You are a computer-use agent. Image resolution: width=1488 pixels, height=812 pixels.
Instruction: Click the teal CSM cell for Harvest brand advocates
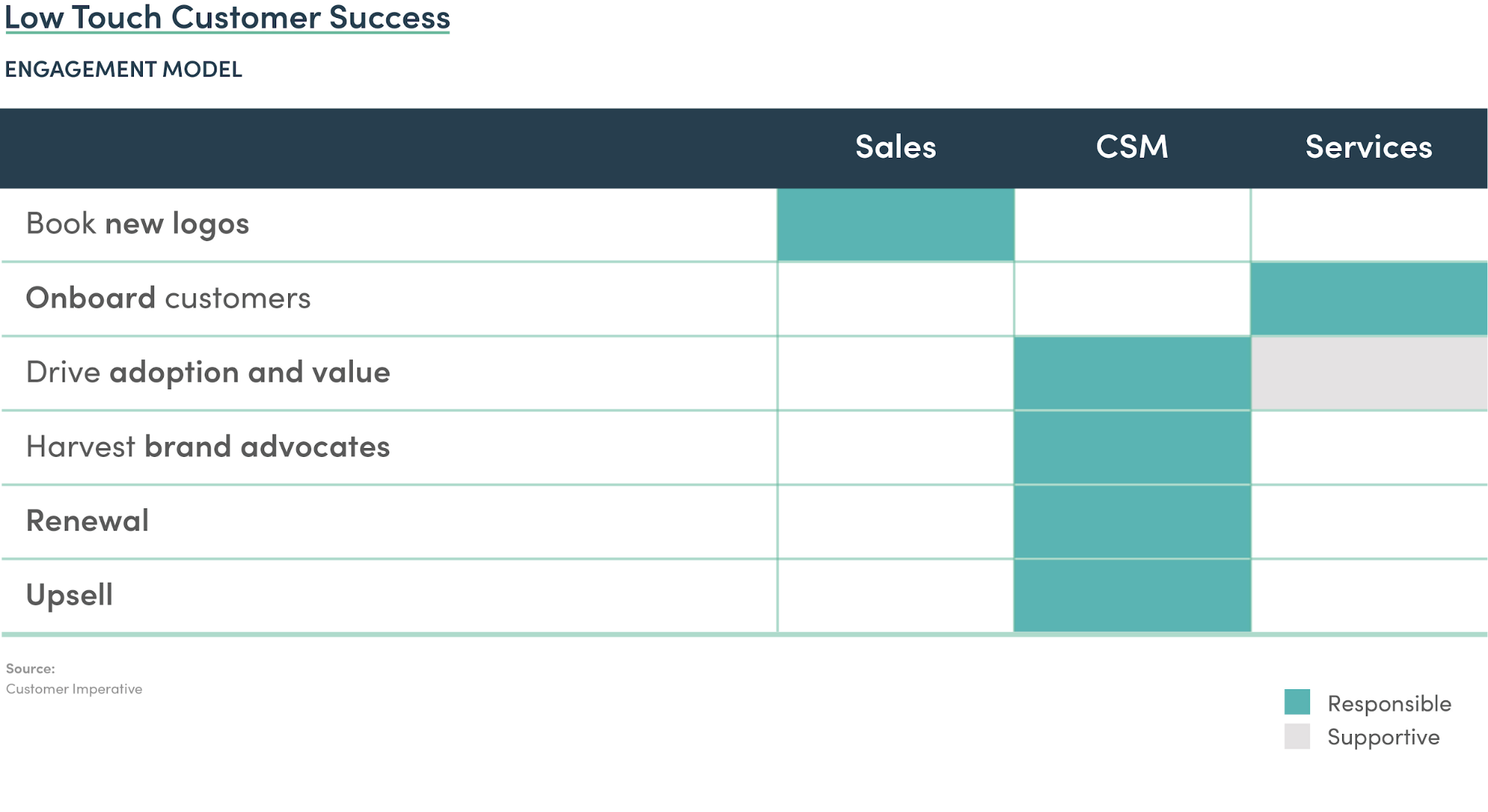click(1131, 447)
